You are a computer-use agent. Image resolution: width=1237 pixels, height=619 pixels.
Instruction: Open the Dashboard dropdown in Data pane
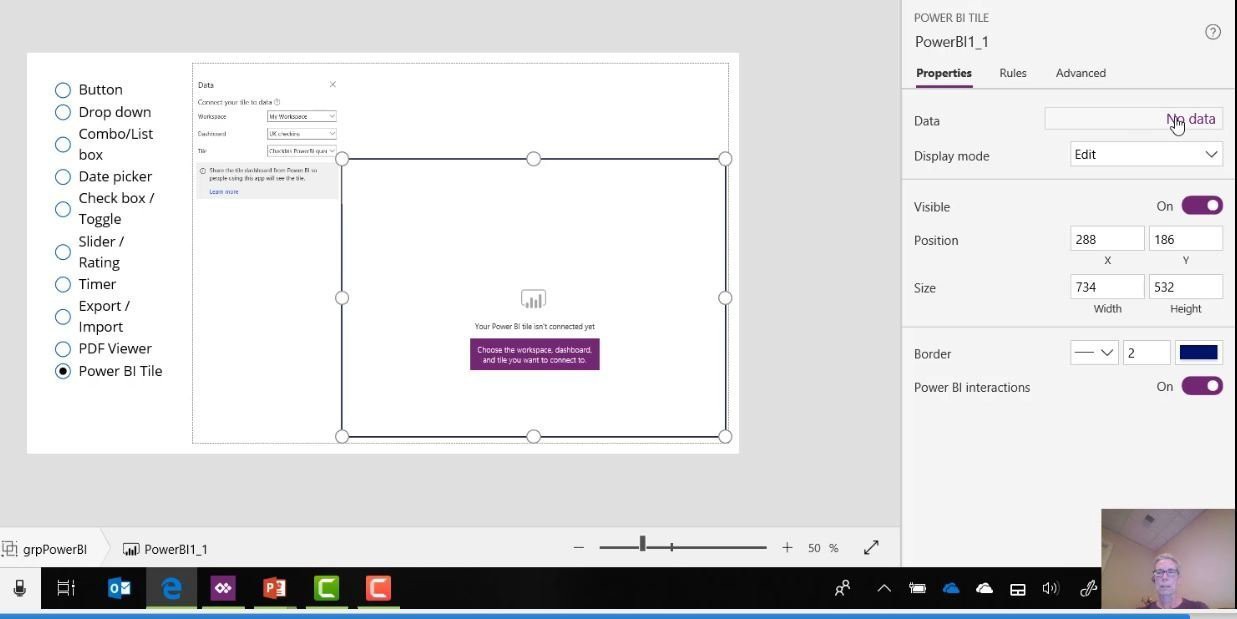[x=302, y=133]
